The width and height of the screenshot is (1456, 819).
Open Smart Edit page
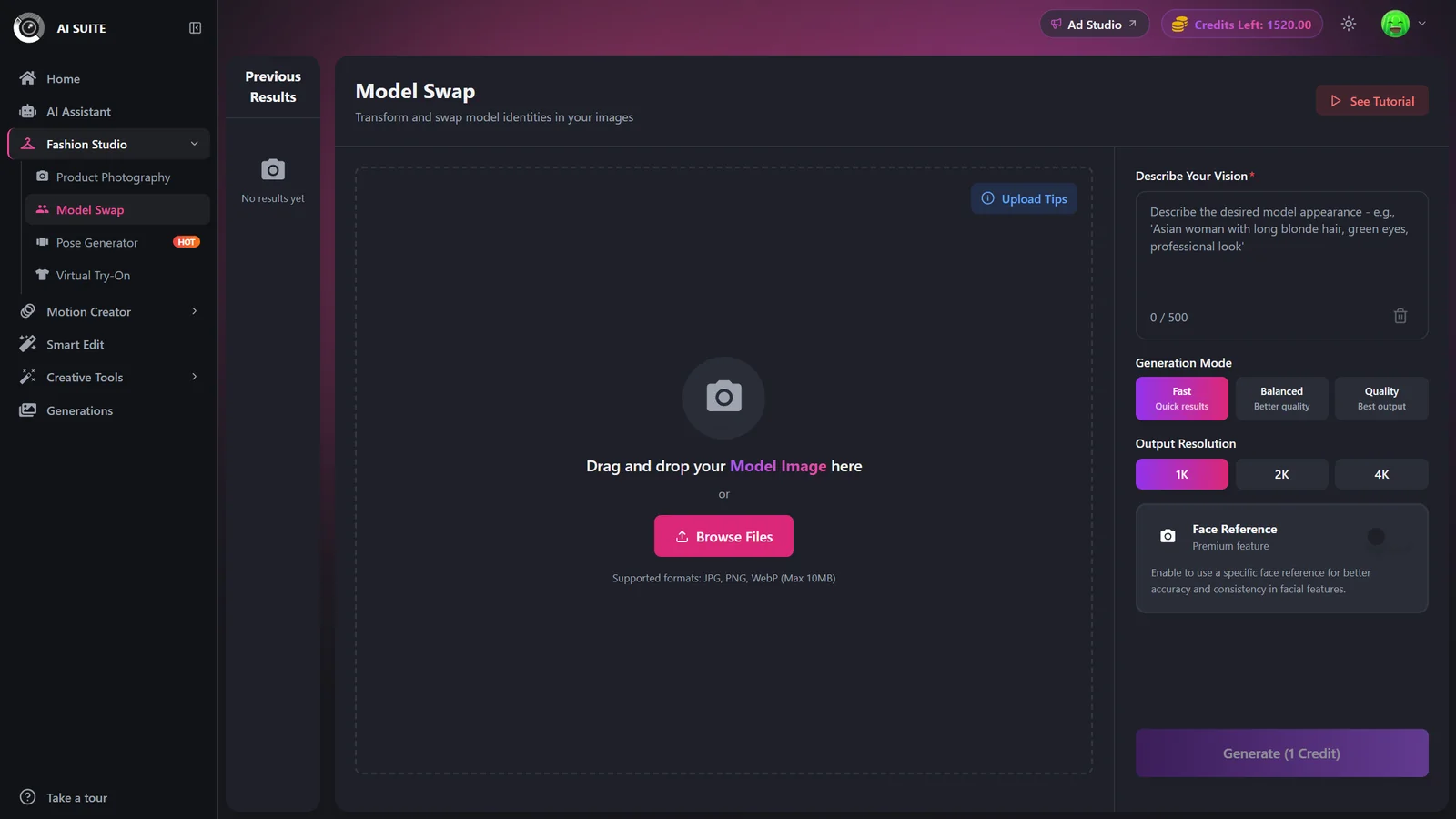[x=109, y=345]
